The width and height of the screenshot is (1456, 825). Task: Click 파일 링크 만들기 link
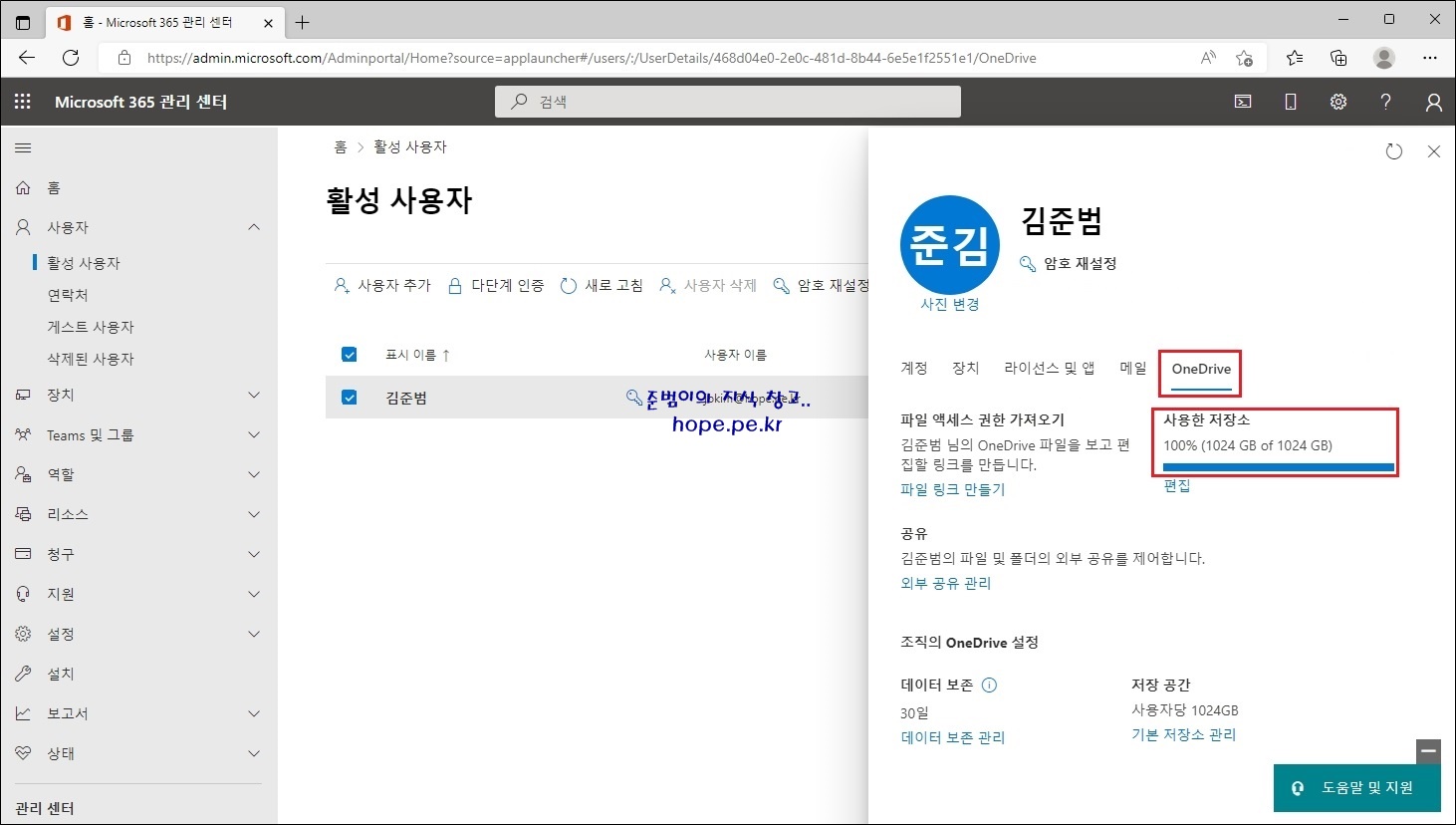[953, 489]
